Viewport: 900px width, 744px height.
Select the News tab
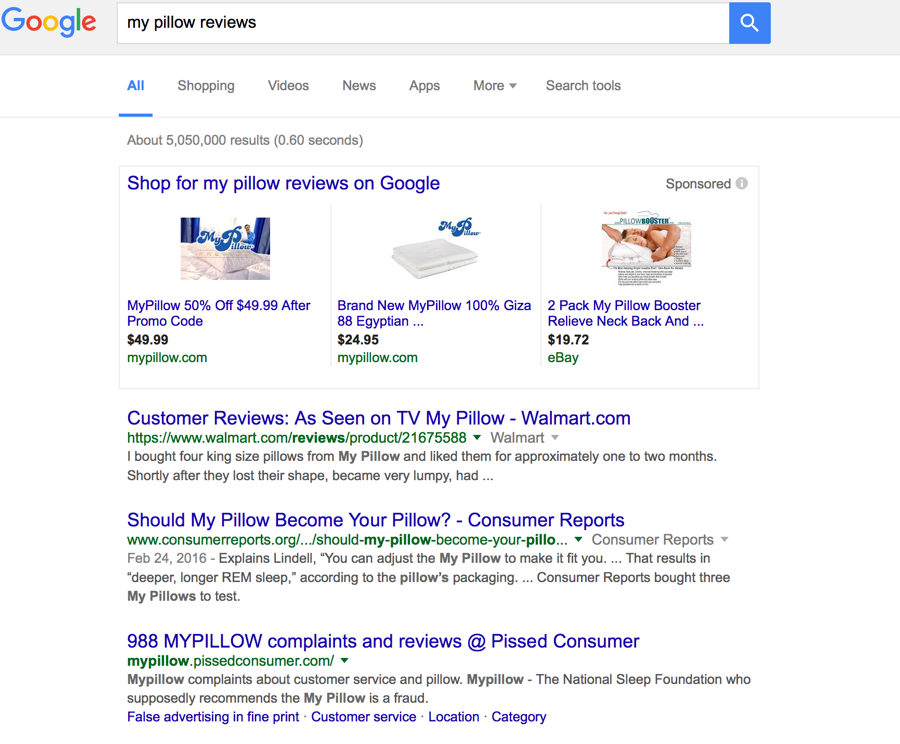359,86
